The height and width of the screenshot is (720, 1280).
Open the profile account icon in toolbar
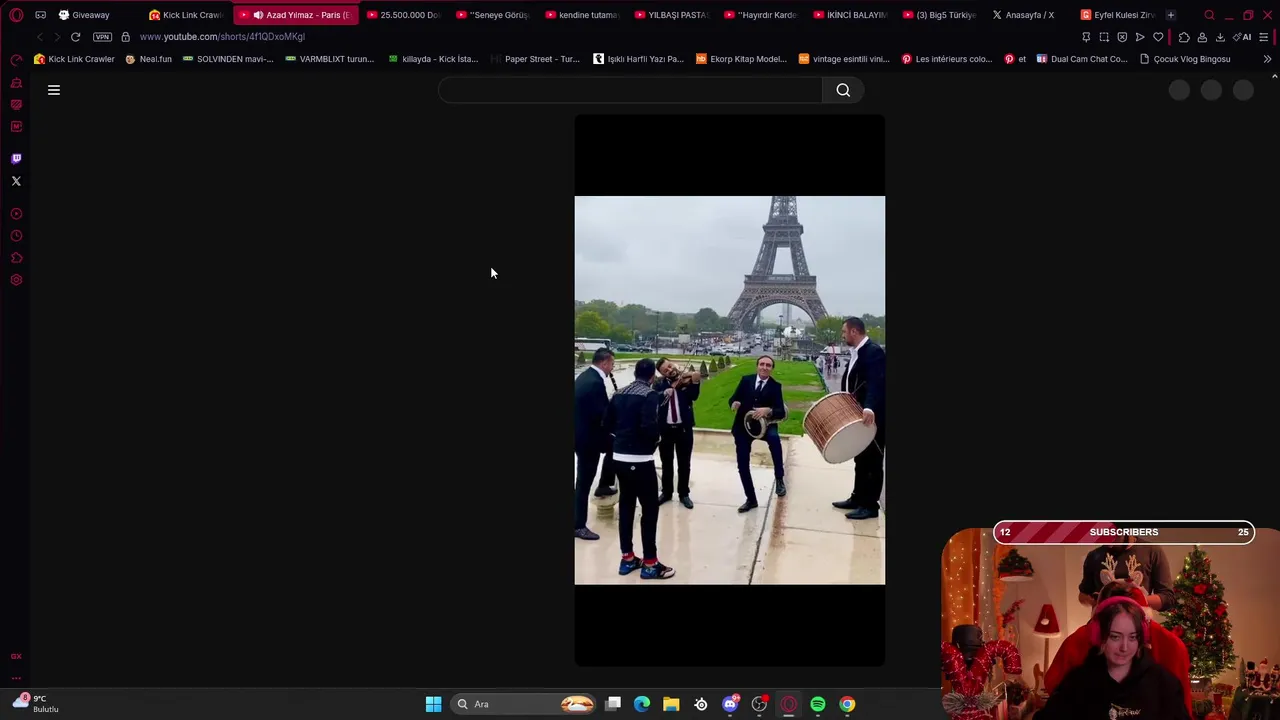[1202, 37]
